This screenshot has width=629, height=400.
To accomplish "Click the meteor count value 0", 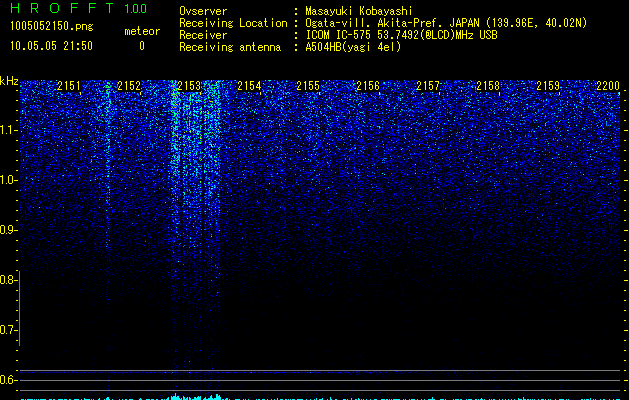I will [142, 46].
